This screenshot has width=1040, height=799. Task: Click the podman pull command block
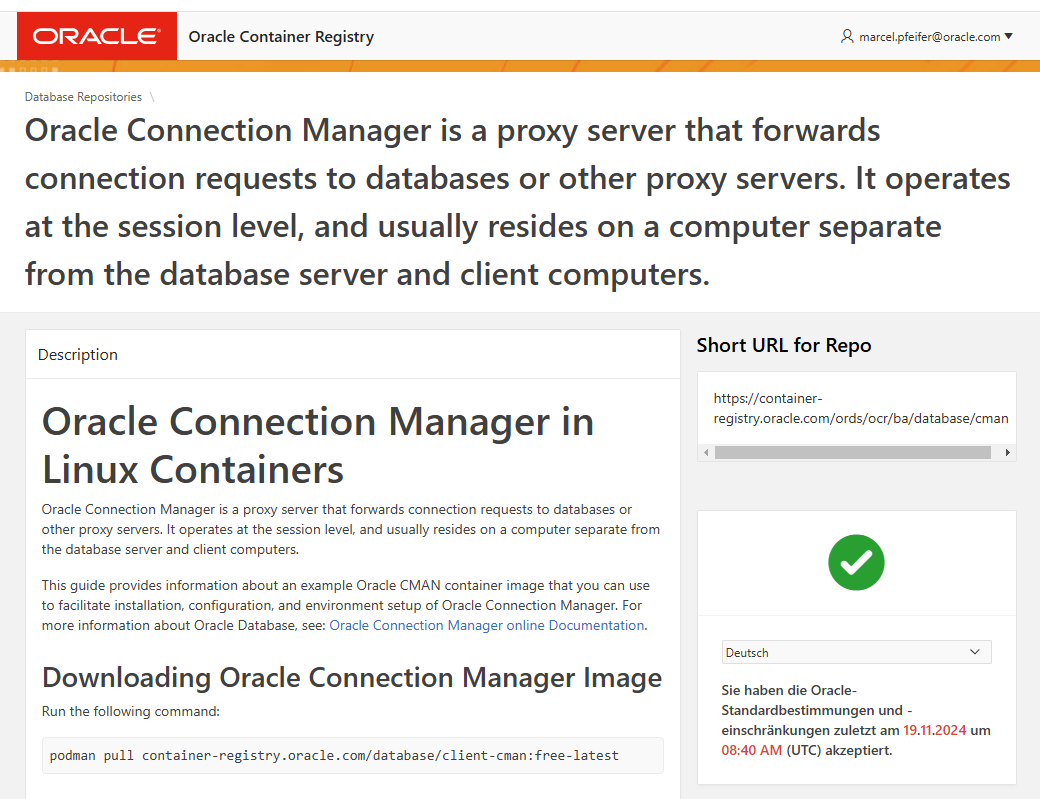point(352,755)
